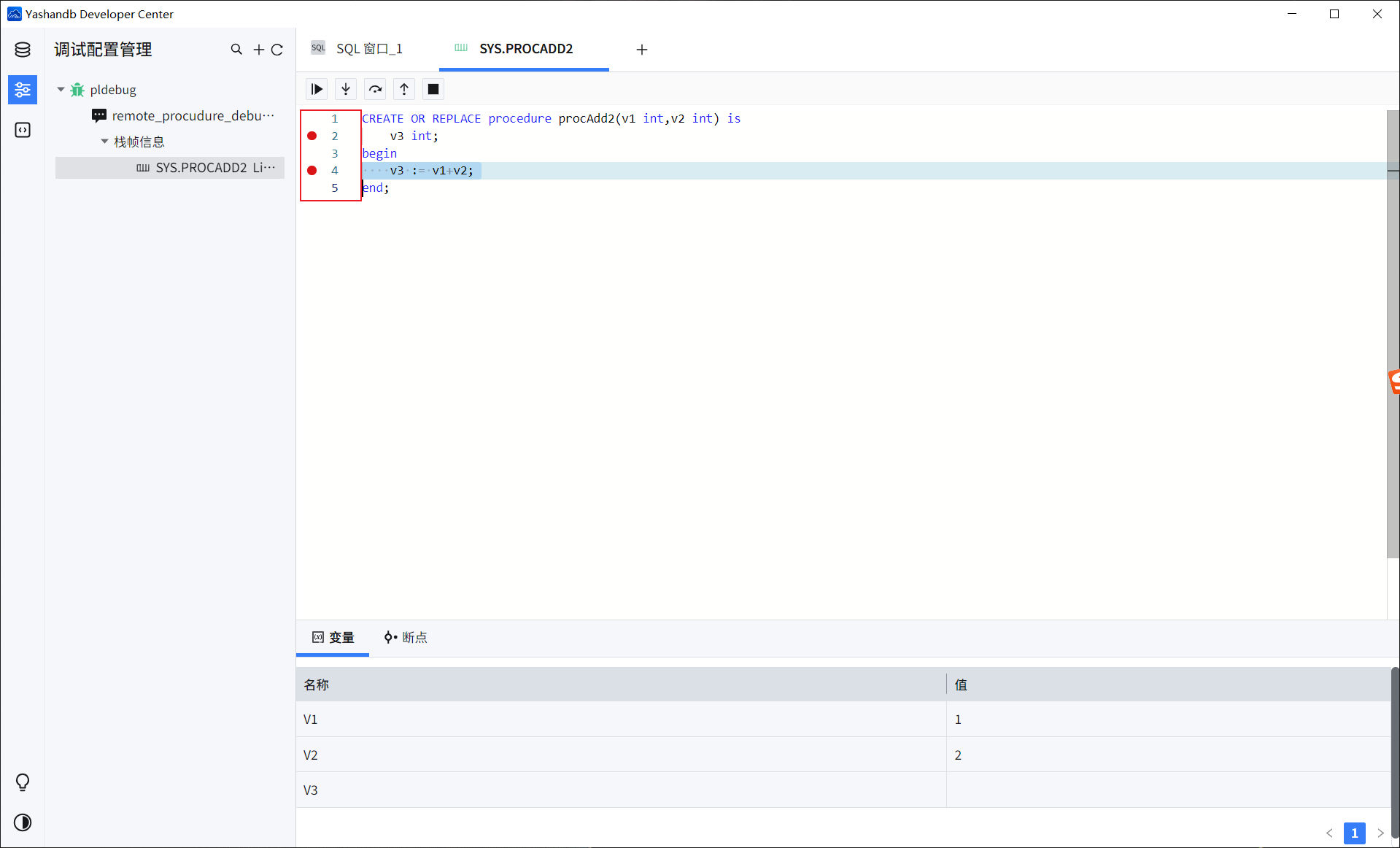The width and height of the screenshot is (1400, 848).
Task: Open a new tab with plus
Action: click(642, 50)
